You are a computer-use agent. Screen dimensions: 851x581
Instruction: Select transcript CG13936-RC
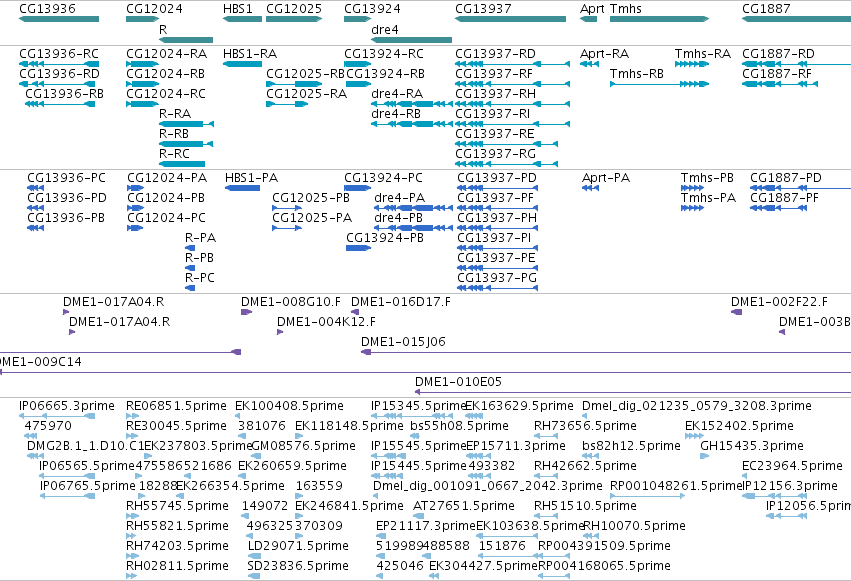(x=59, y=54)
